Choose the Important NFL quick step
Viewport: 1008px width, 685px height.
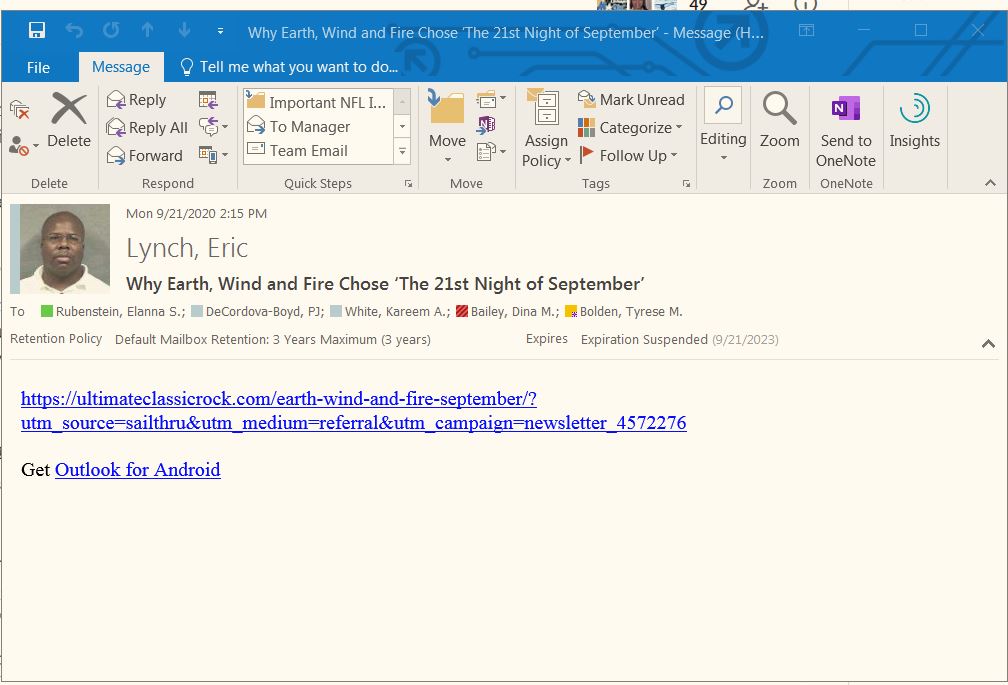coord(318,102)
